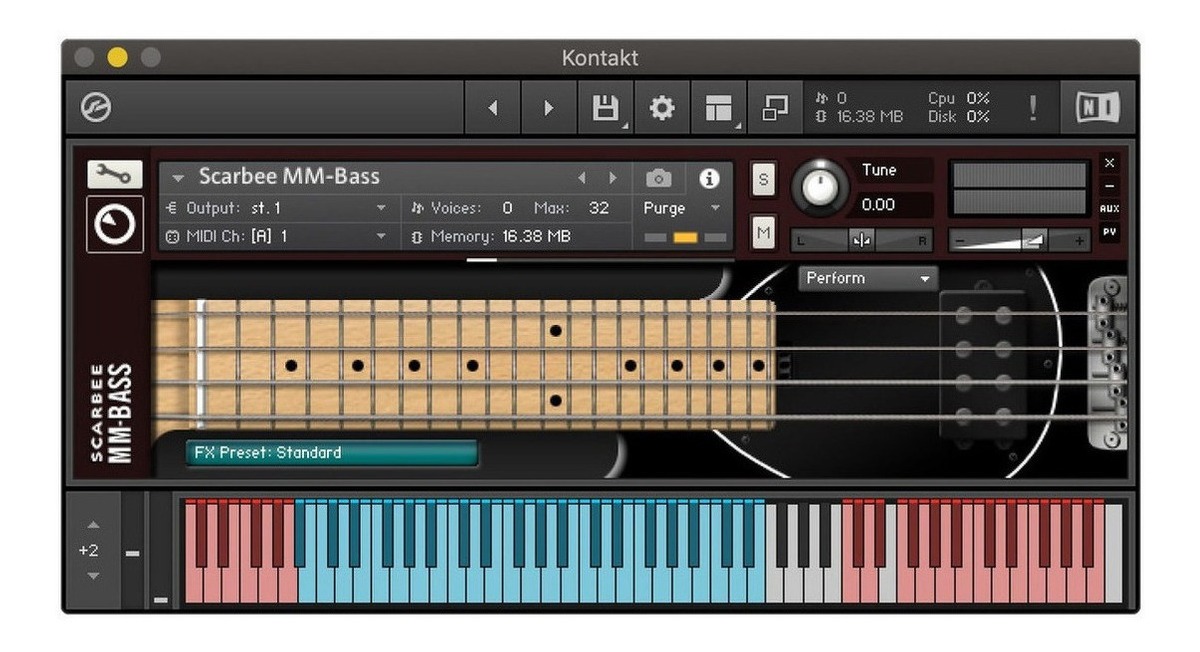Screen dimensions: 1200x652
Task: Click the round knob performance view icon
Action: point(115,224)
